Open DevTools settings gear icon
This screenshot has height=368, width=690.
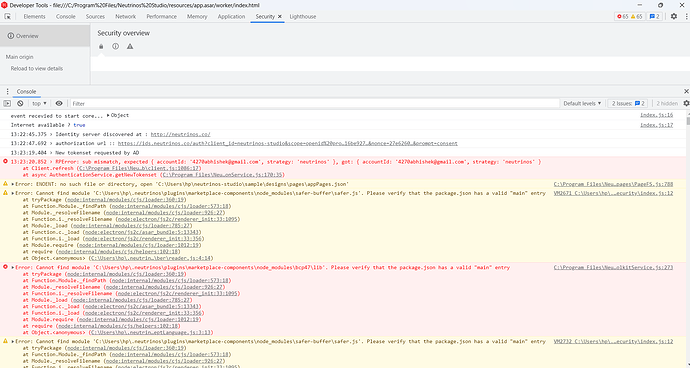tap(674, 16)
